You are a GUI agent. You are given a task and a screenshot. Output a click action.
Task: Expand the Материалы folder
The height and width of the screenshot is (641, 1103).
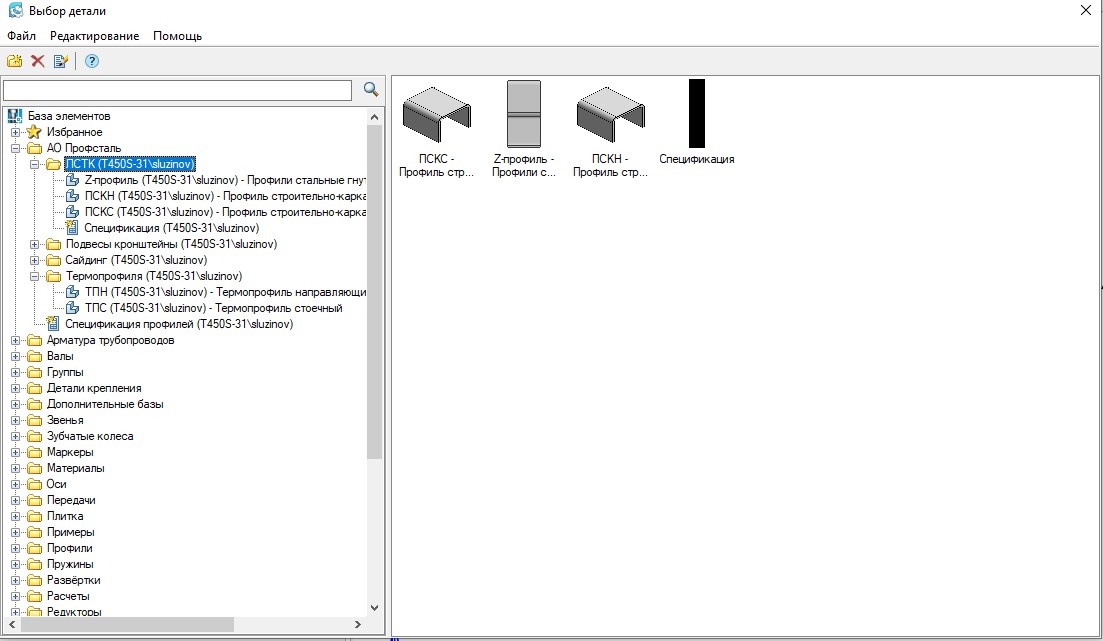[15, 469]
